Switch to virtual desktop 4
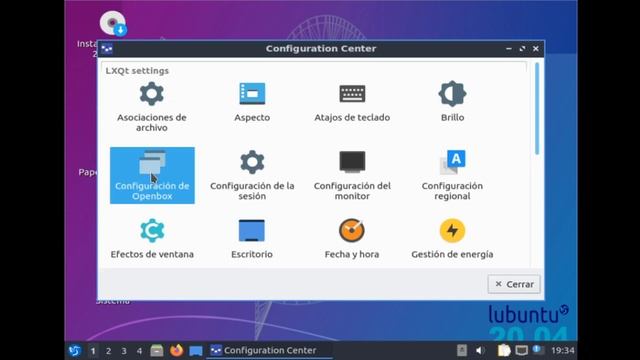640x360 pixels. [x=140, y=351]
